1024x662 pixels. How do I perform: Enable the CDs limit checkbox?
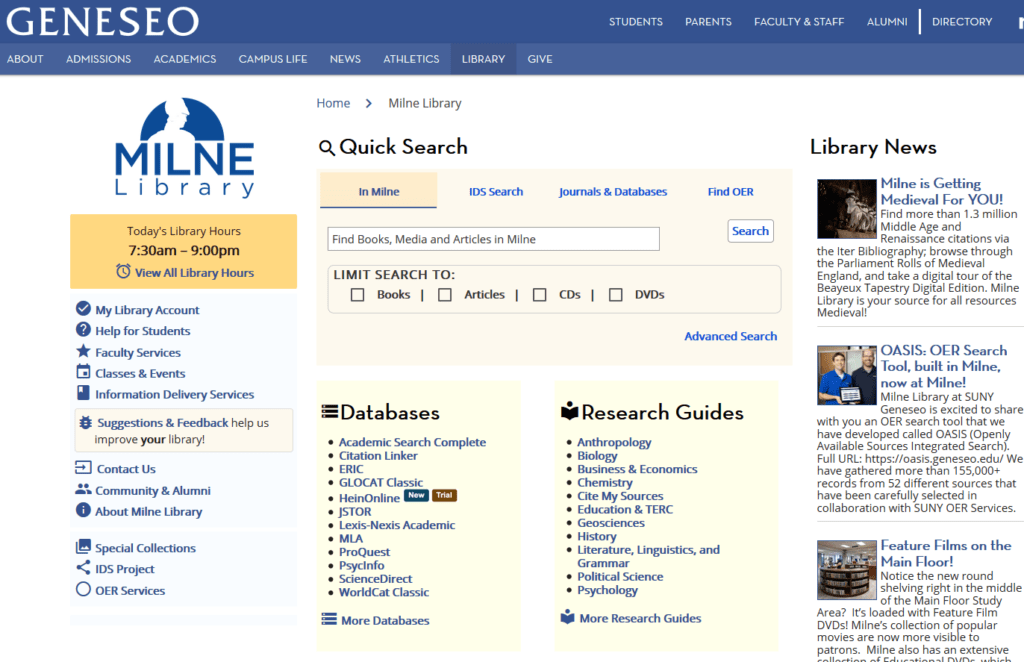[x=540, y=294]
